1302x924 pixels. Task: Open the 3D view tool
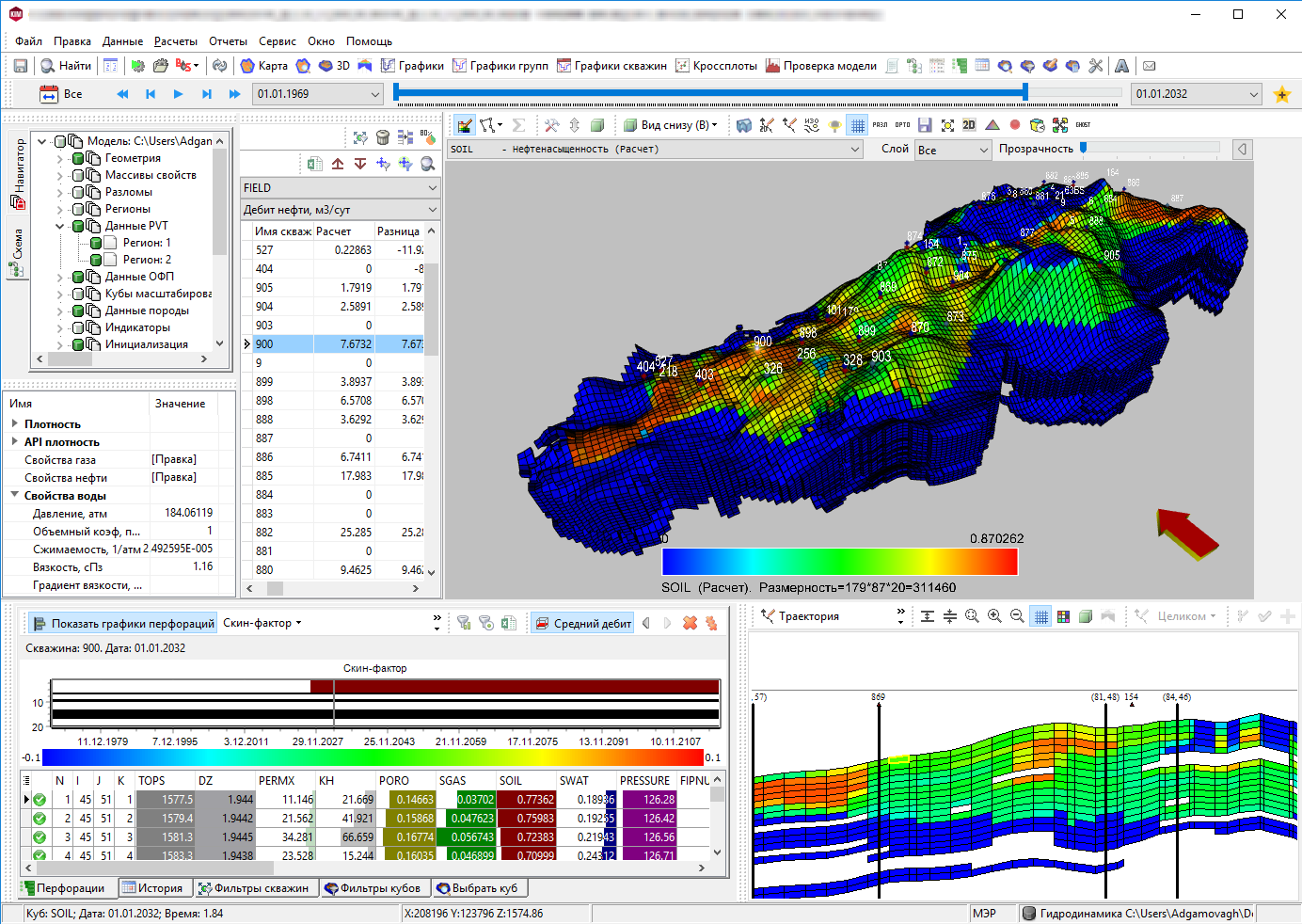coord(334,66)
